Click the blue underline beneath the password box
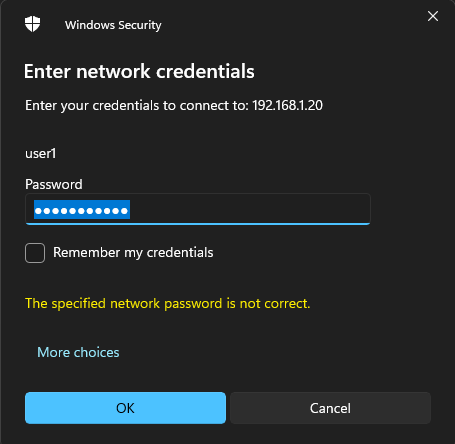 coord(198,224)
